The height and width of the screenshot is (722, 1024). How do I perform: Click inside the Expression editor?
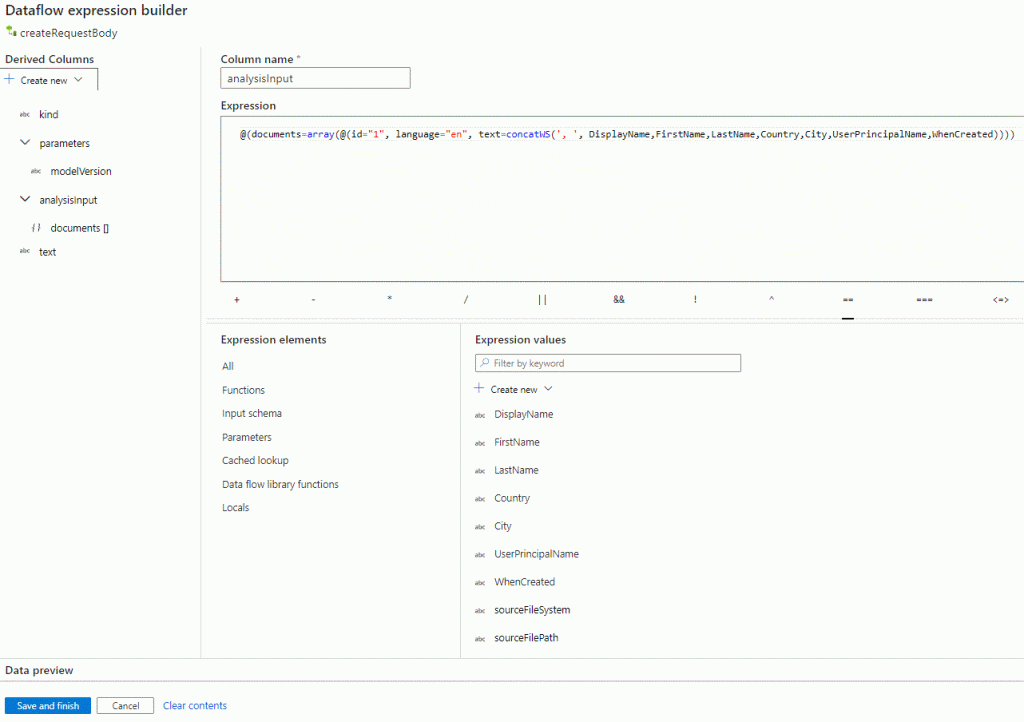click(622, 199)
